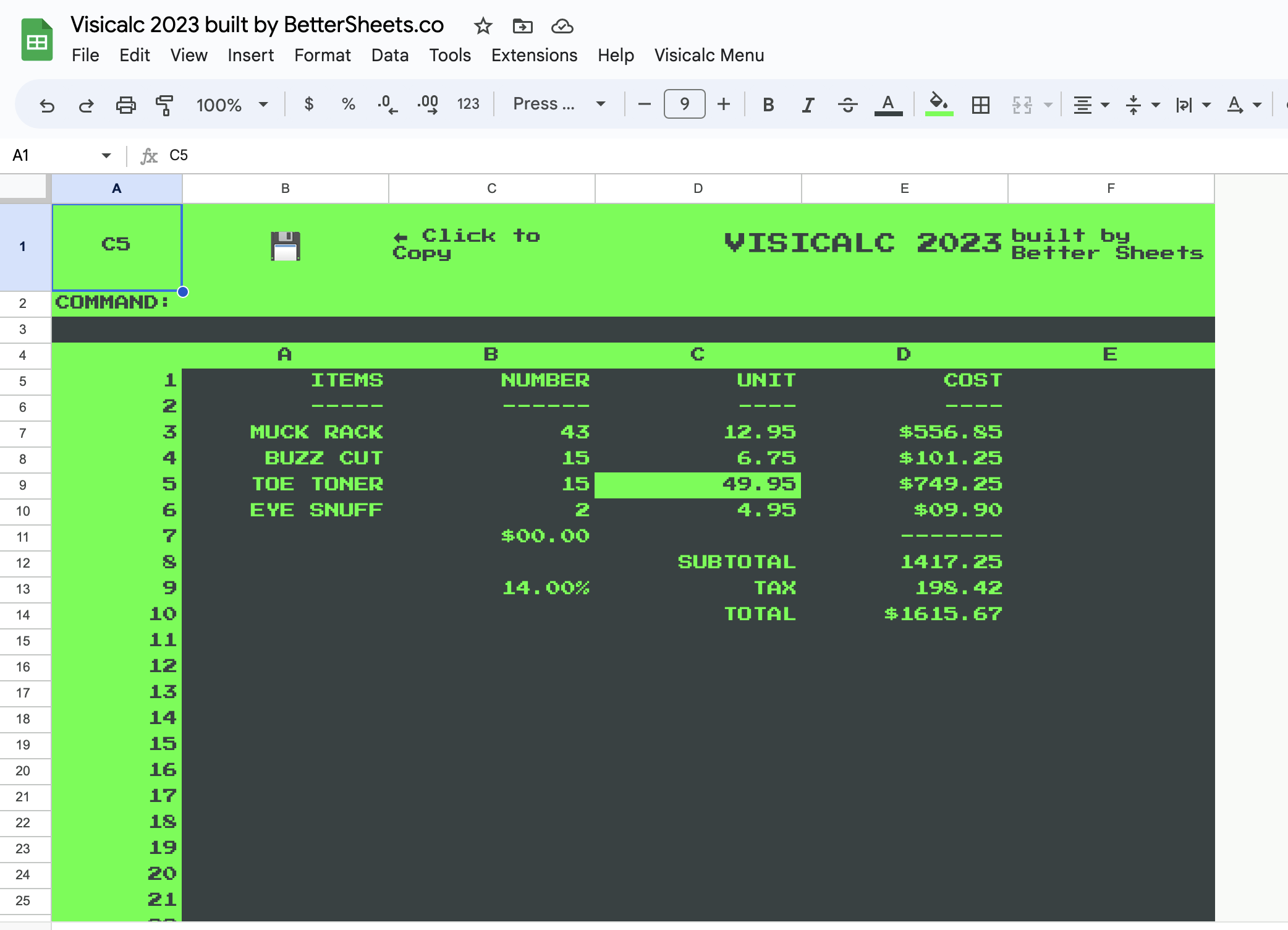Expand merge type dropdown arrow
1288x930 pixels.
1048,105
